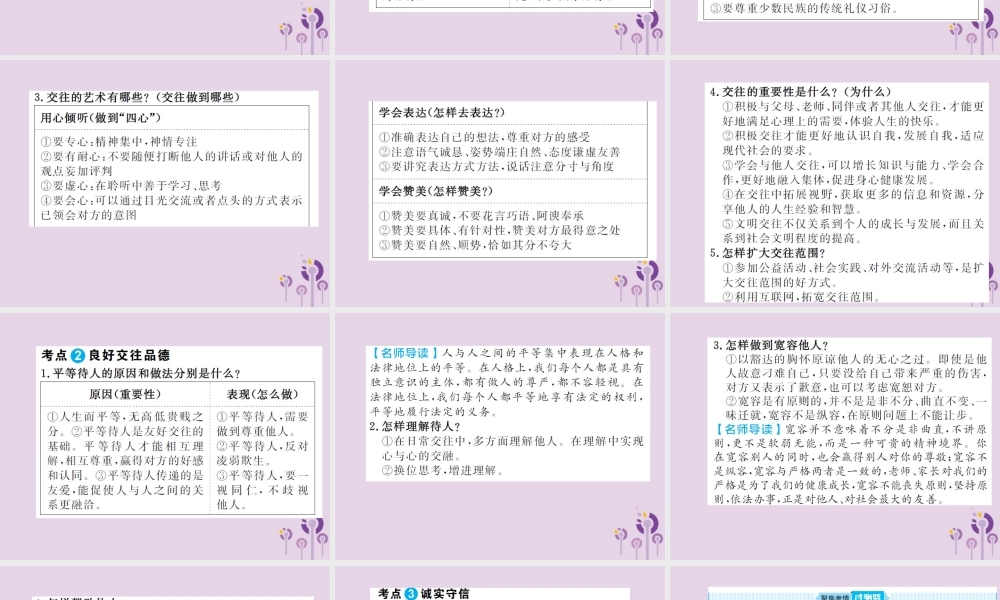Click the 名师导读 label in the 宽容他人 slide
1000x600 pixels.
(747, 430)
